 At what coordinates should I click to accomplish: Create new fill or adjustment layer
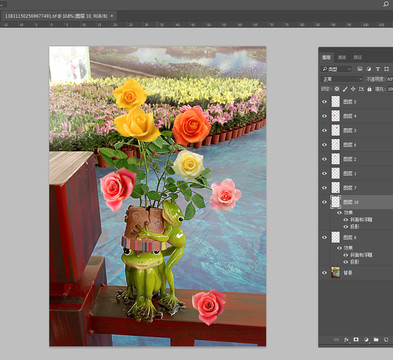pos(366,340)
